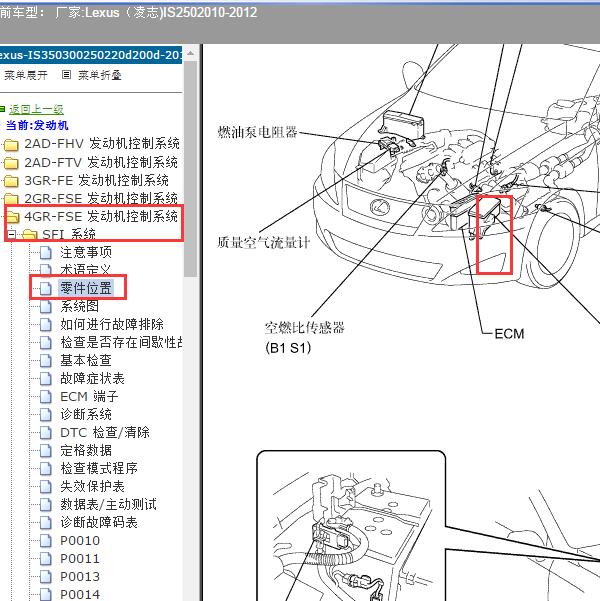Screen dimensions: 600x601
Task: Open the 术语定义 page
Action: [x=85, y=270]
